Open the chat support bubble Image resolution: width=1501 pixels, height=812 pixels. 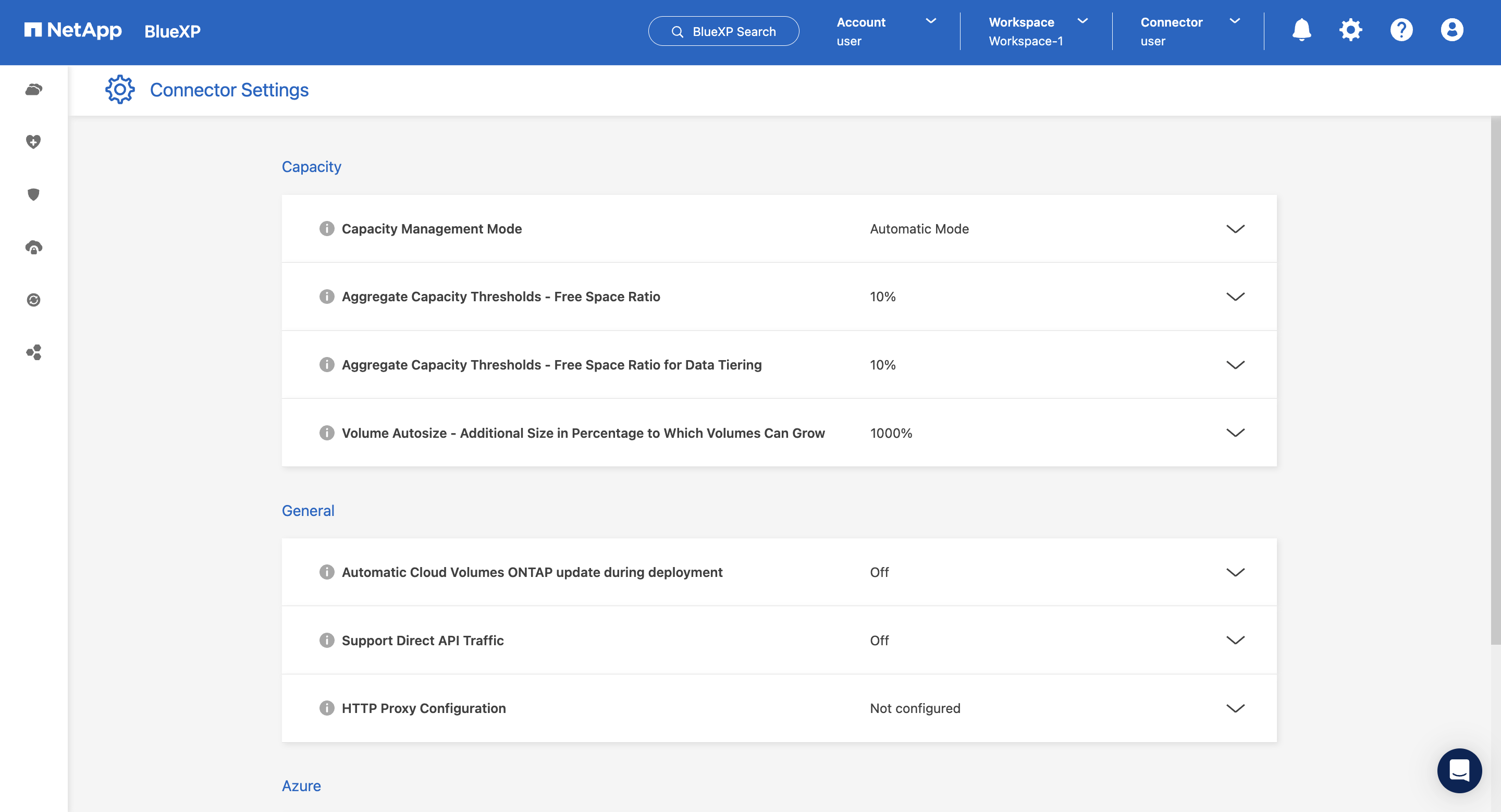point(1459,770)
